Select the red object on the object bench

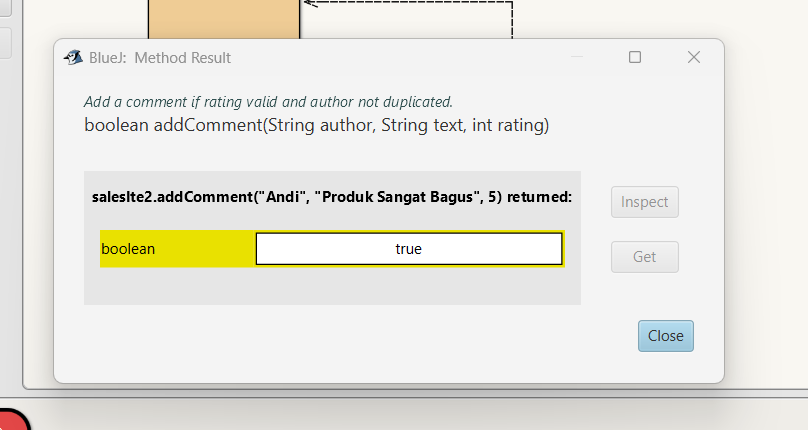coord(12,420)
